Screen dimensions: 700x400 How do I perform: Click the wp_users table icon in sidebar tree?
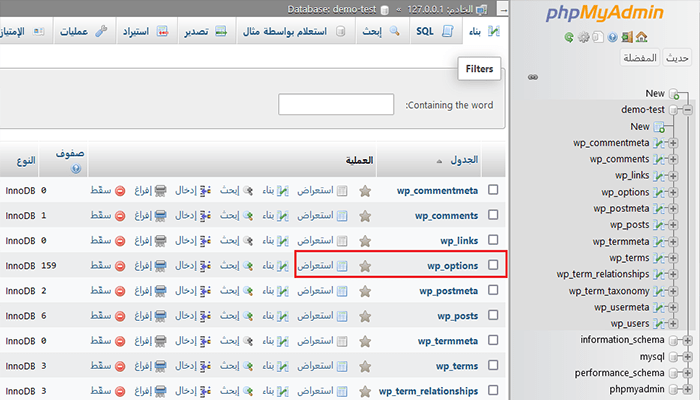pos(658,324)
